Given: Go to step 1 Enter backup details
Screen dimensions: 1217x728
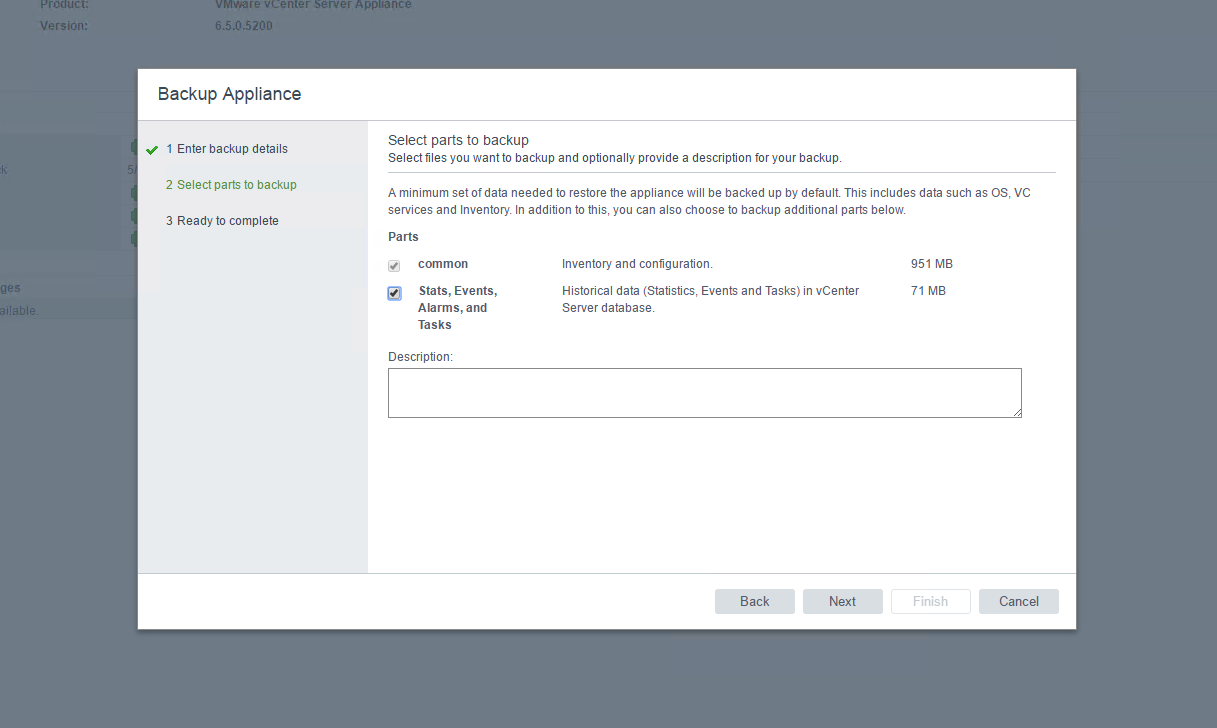Looking at the screenshot, I should (227, 149).
